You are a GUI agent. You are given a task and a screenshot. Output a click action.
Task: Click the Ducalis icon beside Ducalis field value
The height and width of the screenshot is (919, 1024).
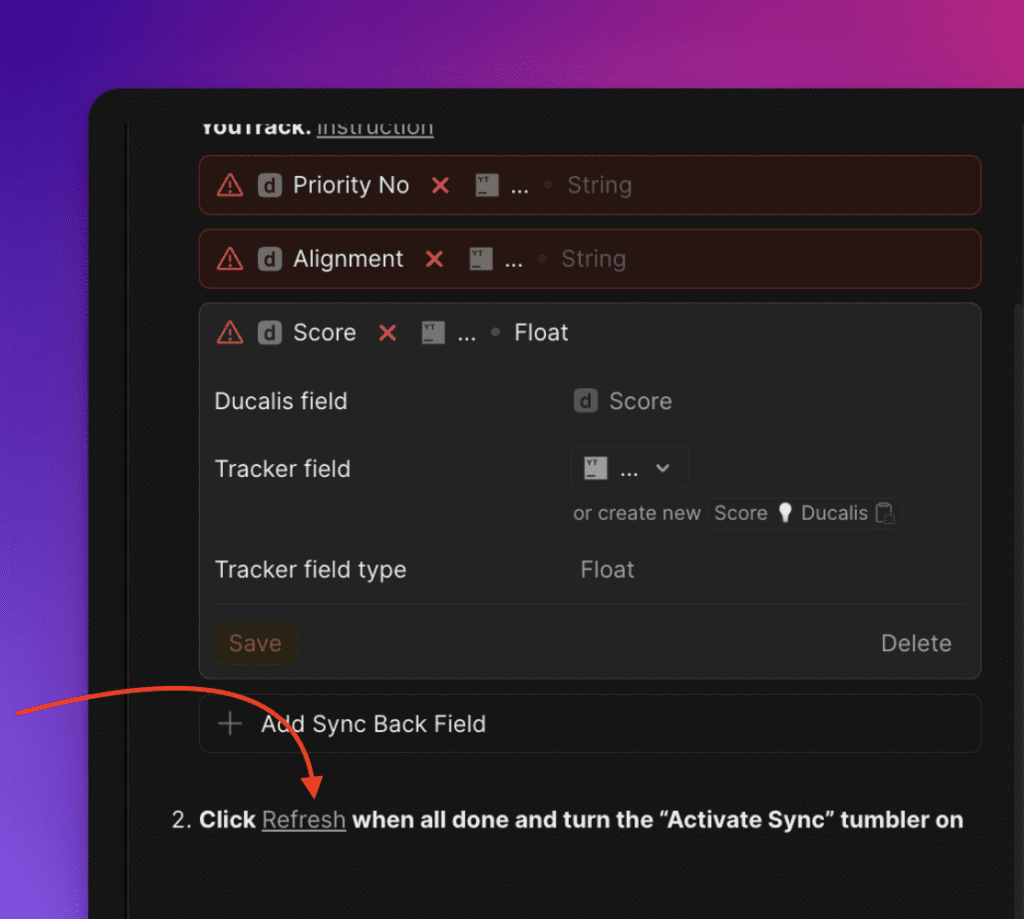click(586, 401)
